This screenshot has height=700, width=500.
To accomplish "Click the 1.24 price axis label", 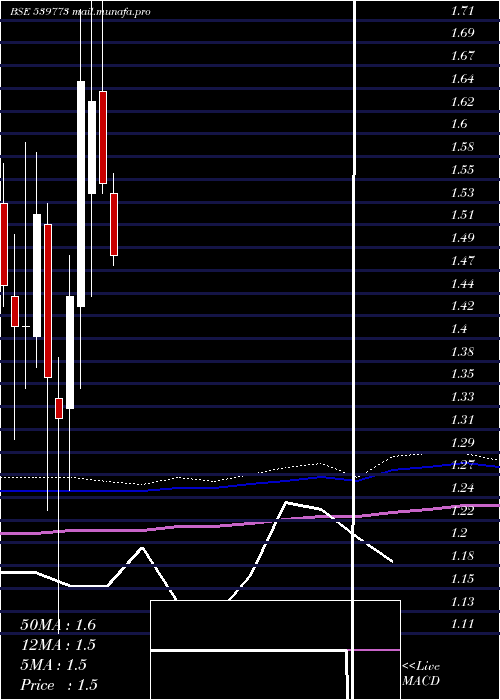I will click(x=462, y=488).
